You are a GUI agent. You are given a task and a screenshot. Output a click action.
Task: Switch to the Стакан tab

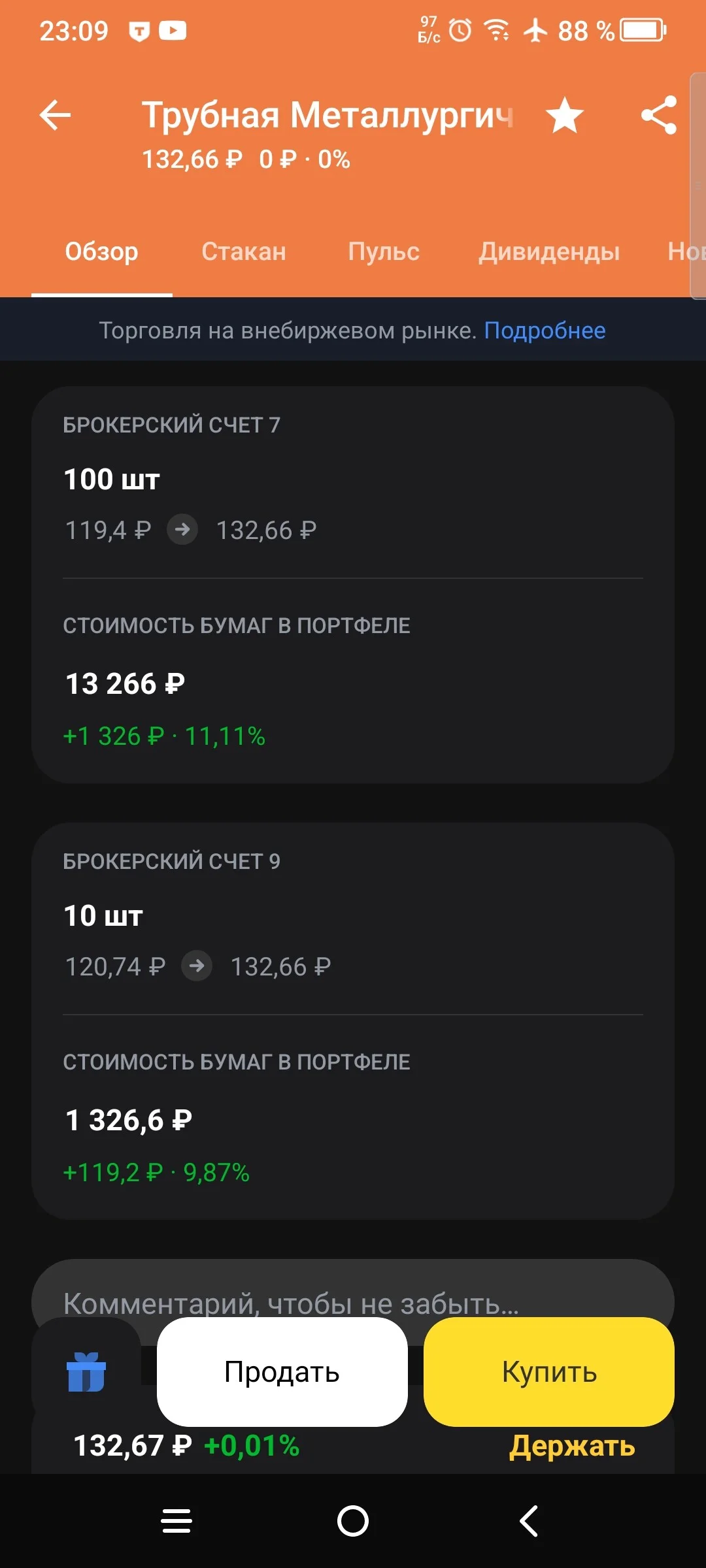(244, 252)
